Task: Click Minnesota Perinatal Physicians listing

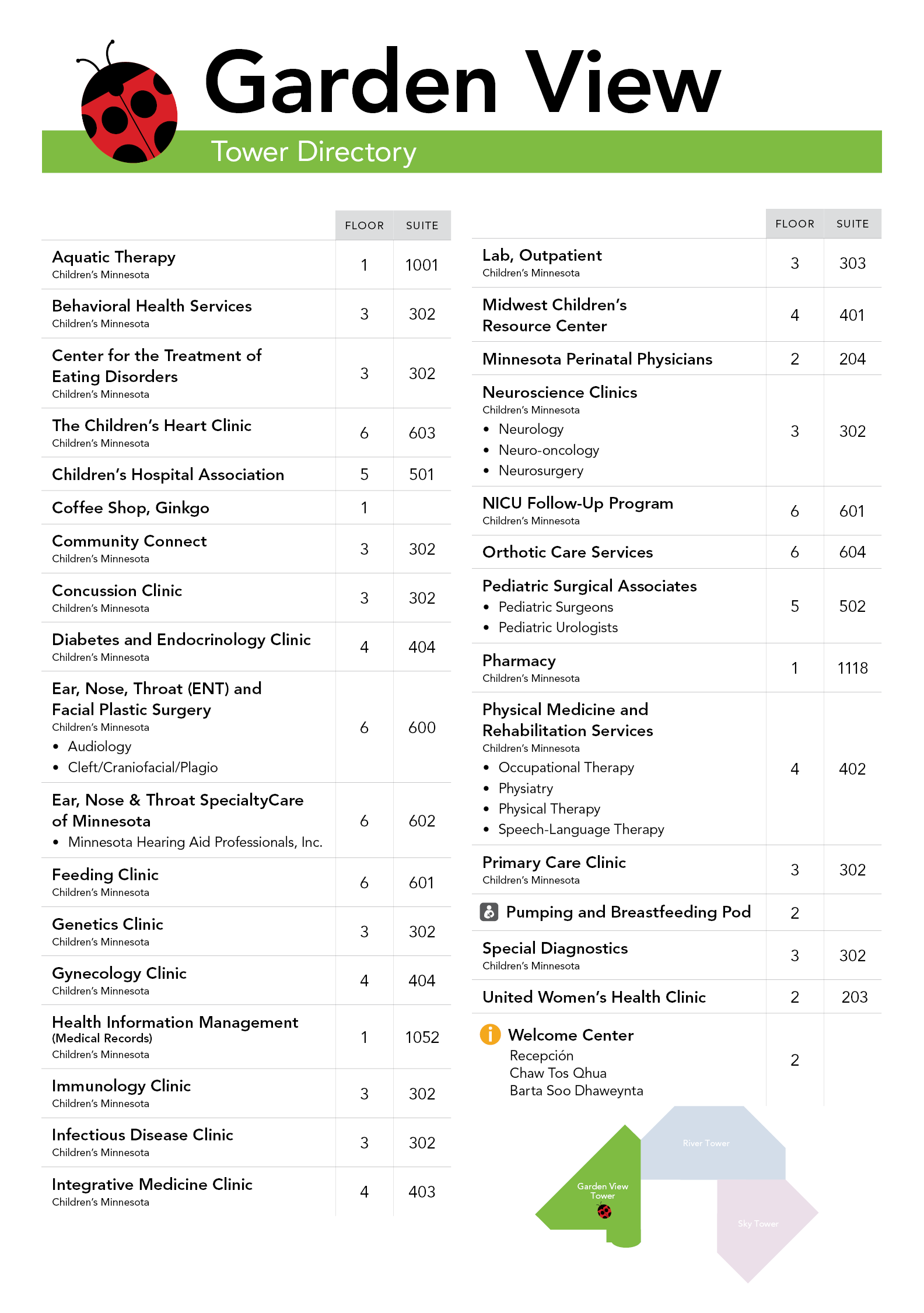Action: pos(597,359)
